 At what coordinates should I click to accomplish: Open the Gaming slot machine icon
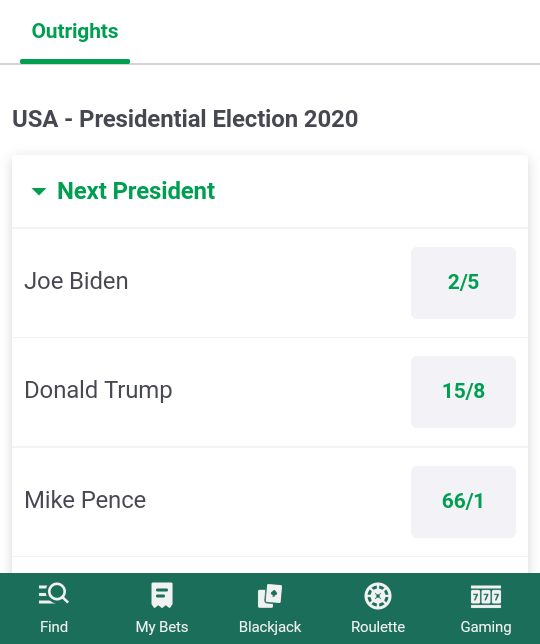(x=486, y=596)
